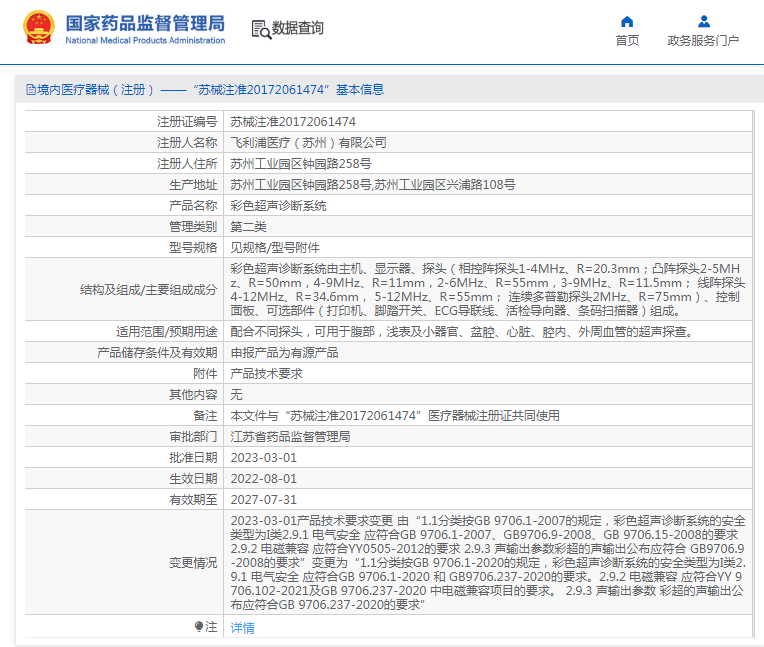
Task: Click the 变更情况 change description paragraph
Action: [x=488, y=563]
